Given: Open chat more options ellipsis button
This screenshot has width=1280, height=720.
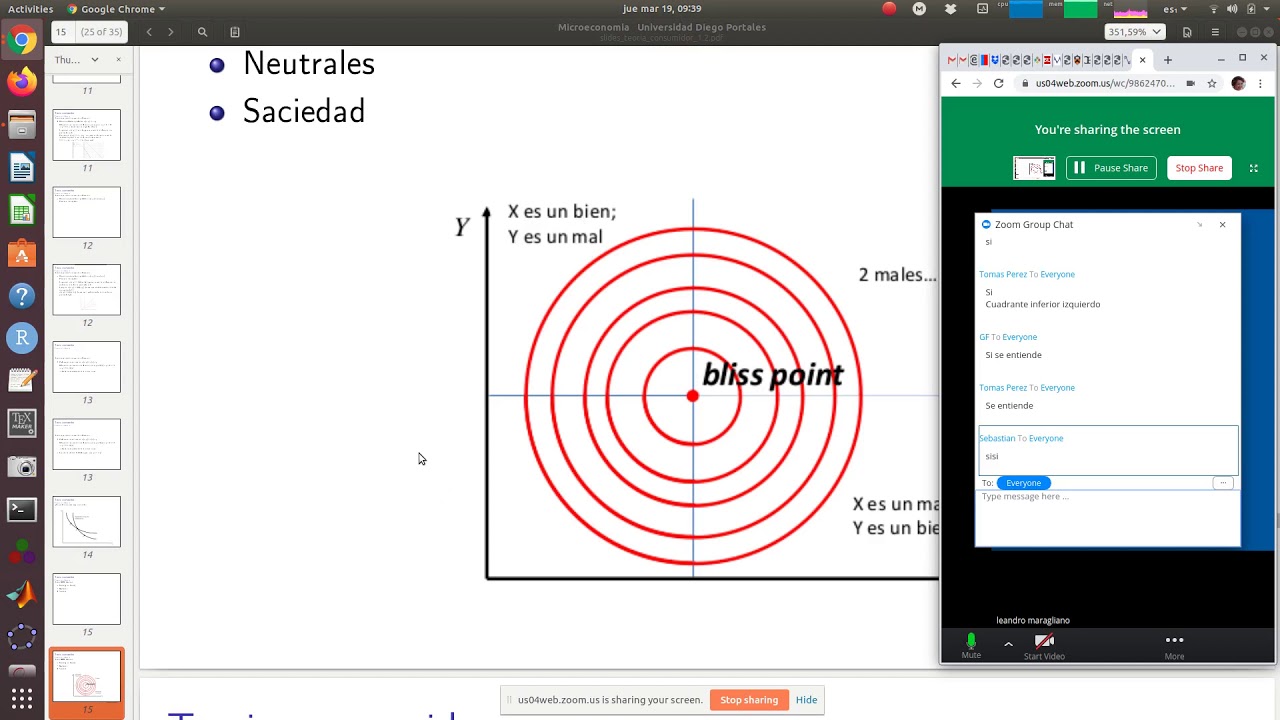Looking at the screenshot, I should tap(1222, 483).
